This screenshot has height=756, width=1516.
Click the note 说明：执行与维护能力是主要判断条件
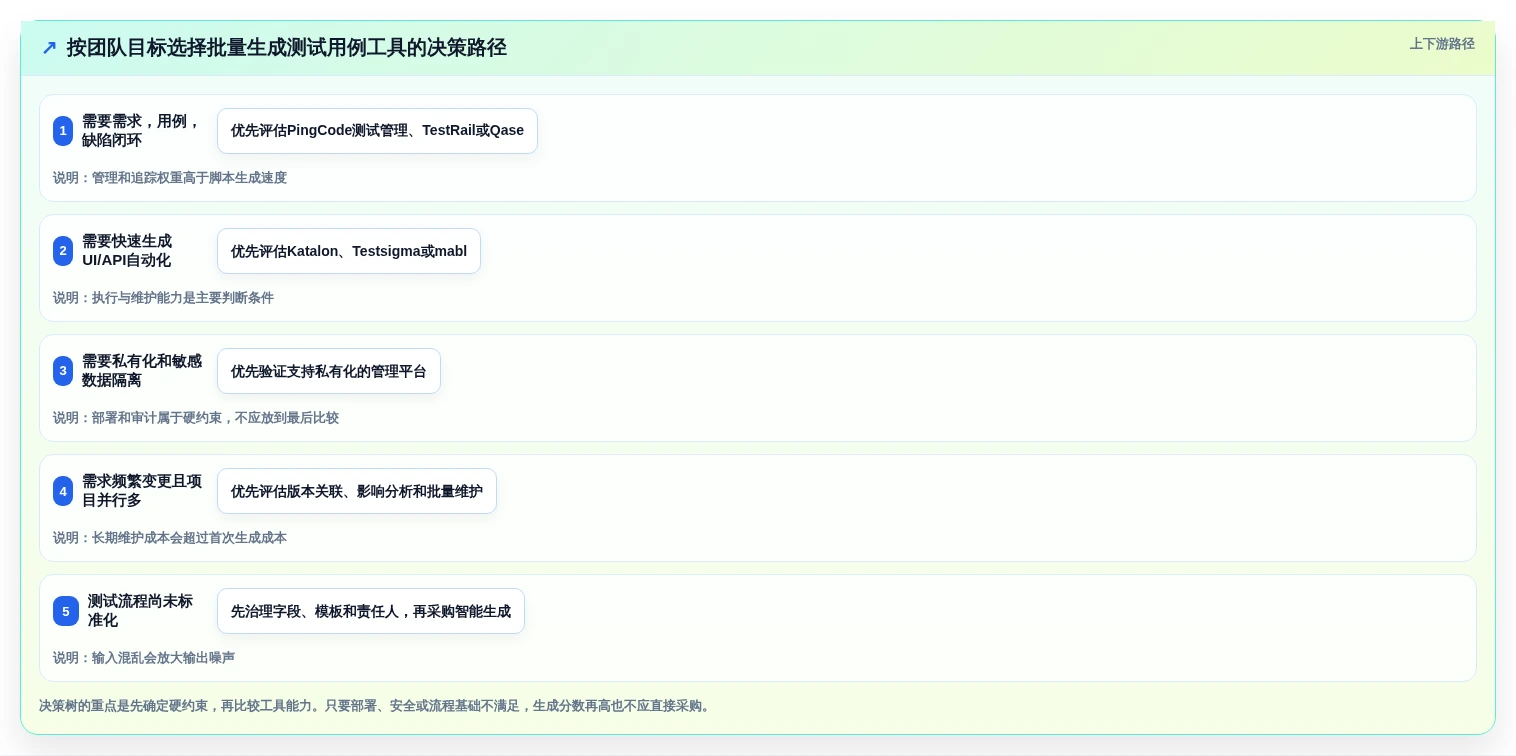tap(163, 298)
